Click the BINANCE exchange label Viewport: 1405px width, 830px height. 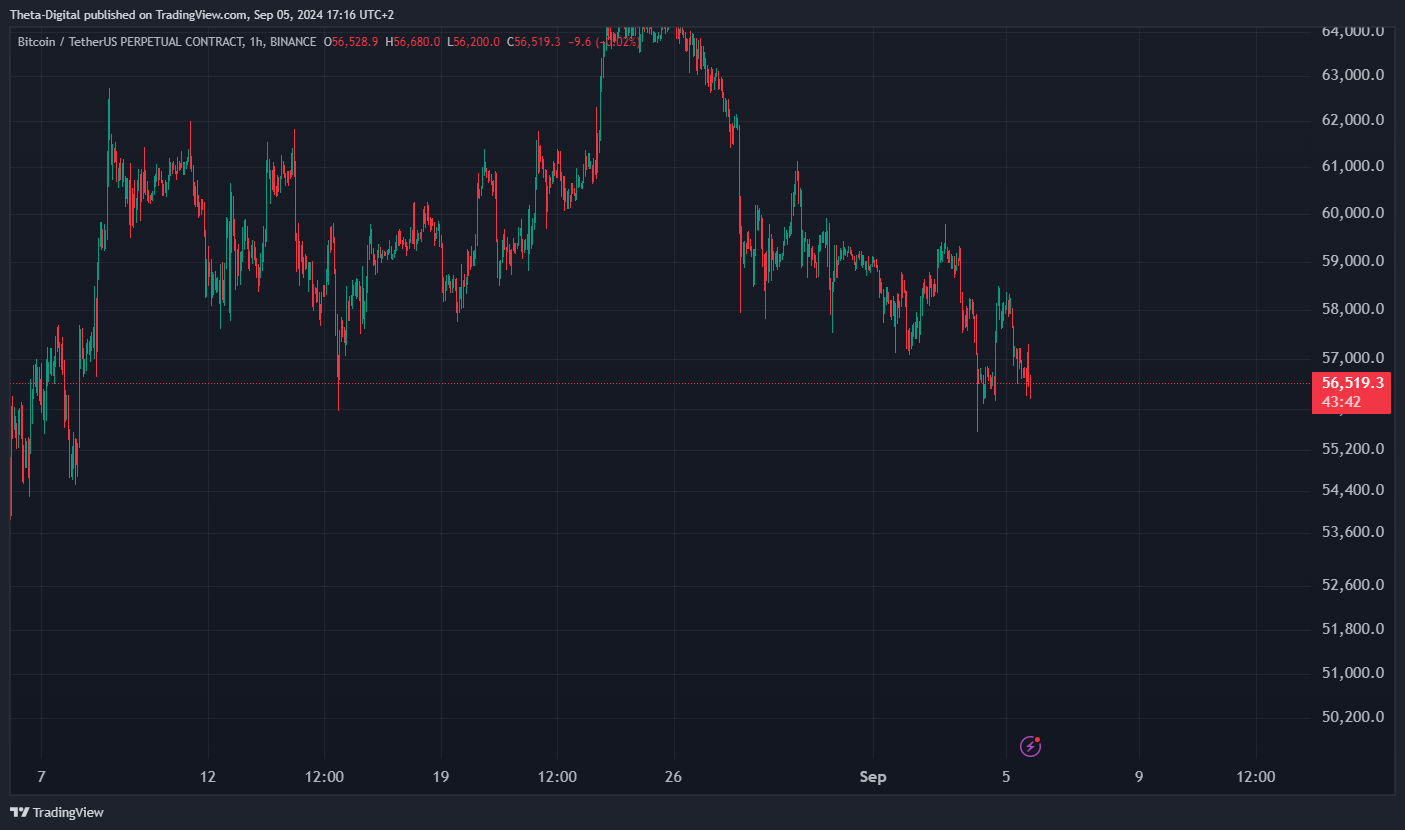pyautogui.click(x=293, y=42)
